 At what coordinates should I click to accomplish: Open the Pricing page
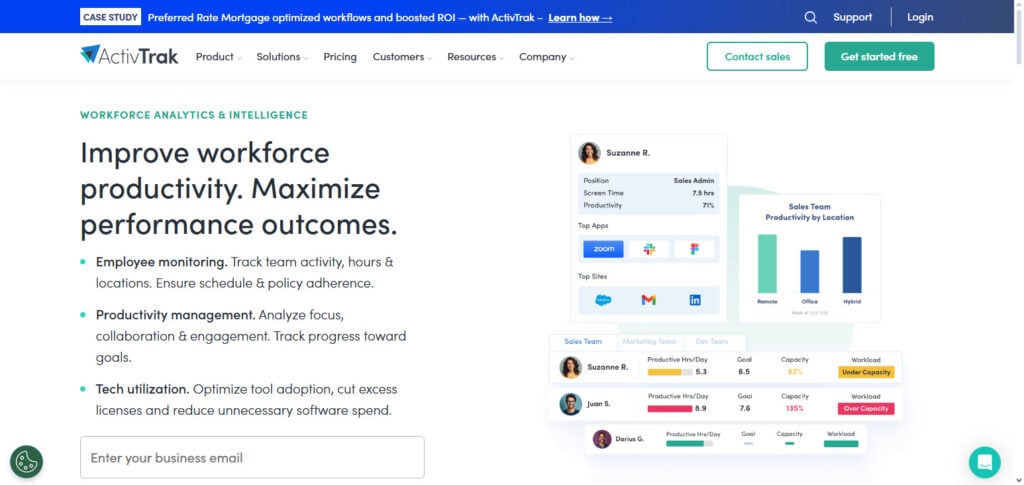(x=340, y=57)
